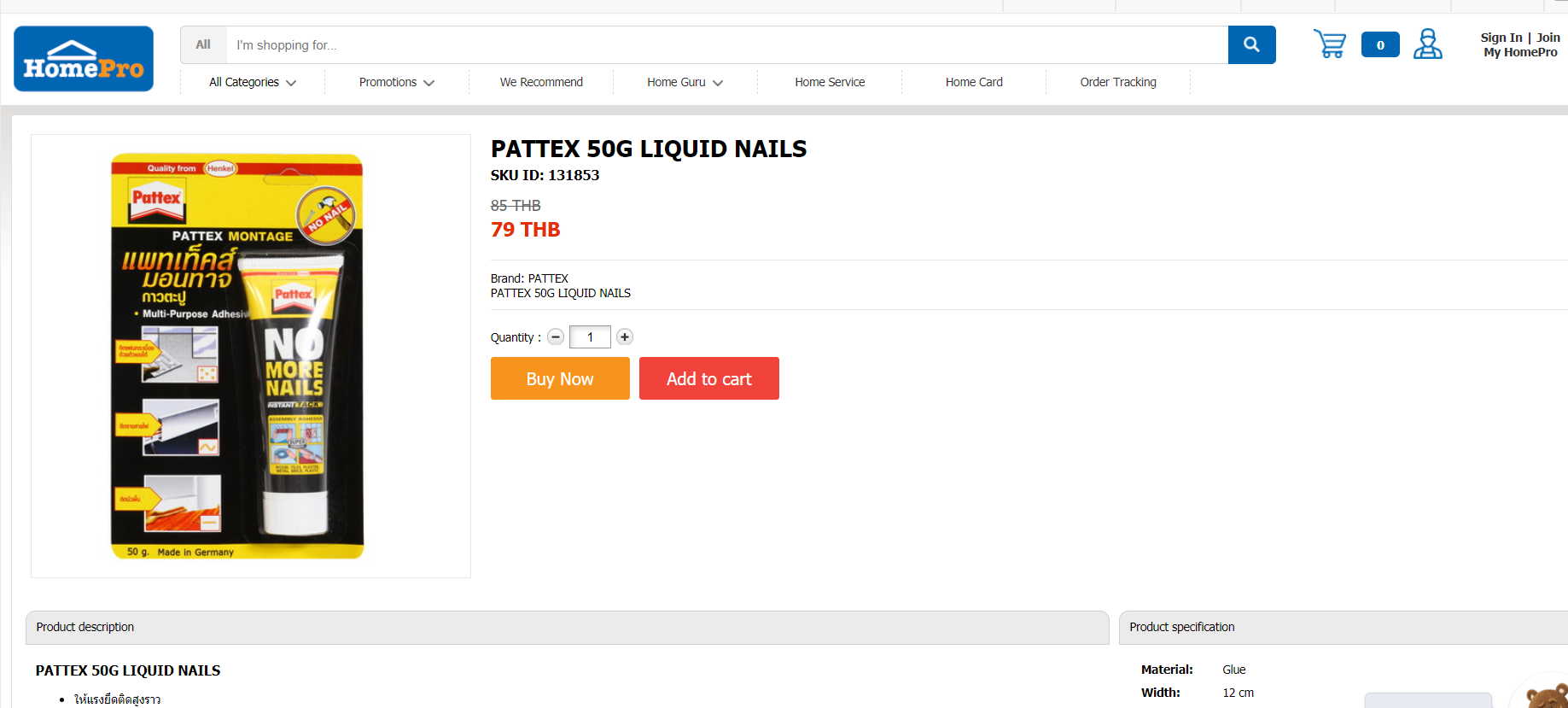The width and height of the screenshot is (1568, 708).
Task: Click the HomePro logo
Action: pos(84,59)
